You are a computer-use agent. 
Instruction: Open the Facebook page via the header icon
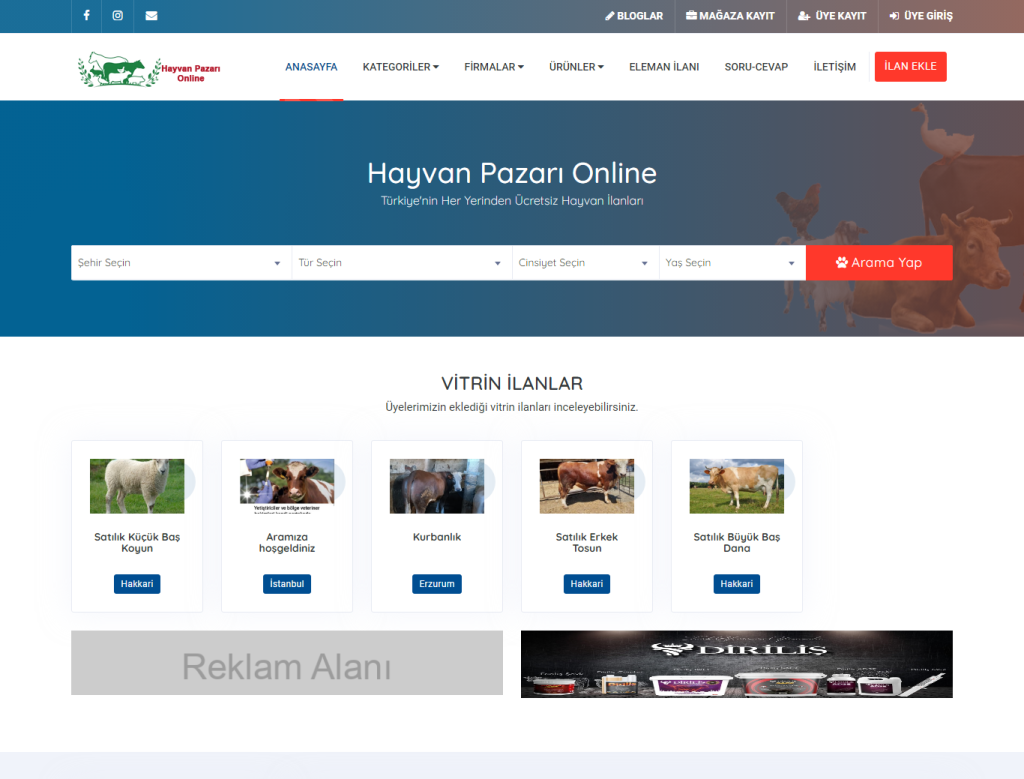[86, 16]
